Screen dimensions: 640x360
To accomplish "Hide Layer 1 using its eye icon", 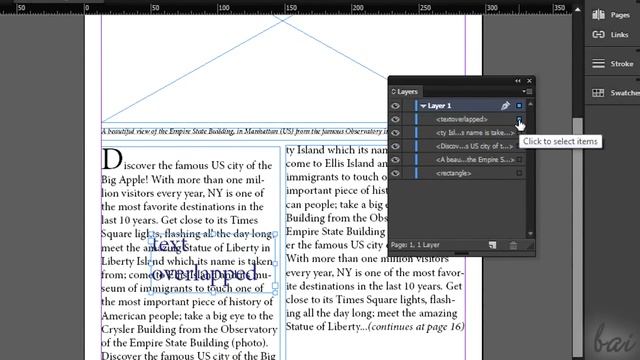I will pos(395,106).
